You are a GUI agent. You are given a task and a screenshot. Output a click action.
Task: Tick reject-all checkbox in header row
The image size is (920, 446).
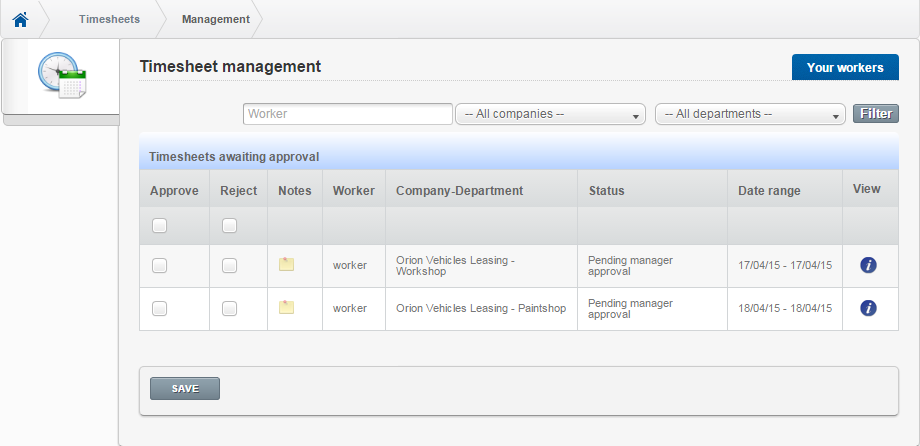pyautogui.click(x=229, y=225)
